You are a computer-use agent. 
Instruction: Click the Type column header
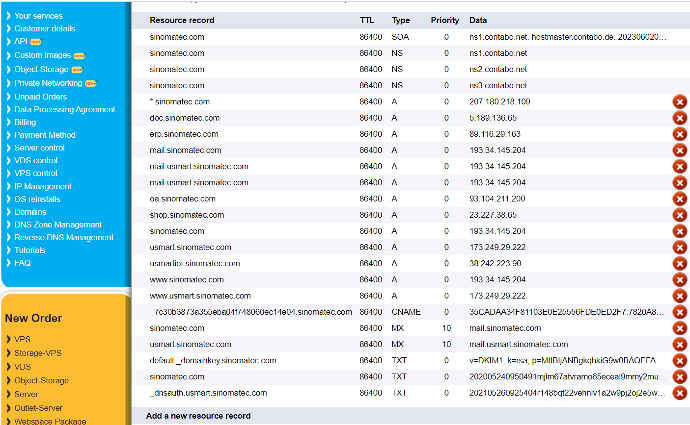click(400, 20)
